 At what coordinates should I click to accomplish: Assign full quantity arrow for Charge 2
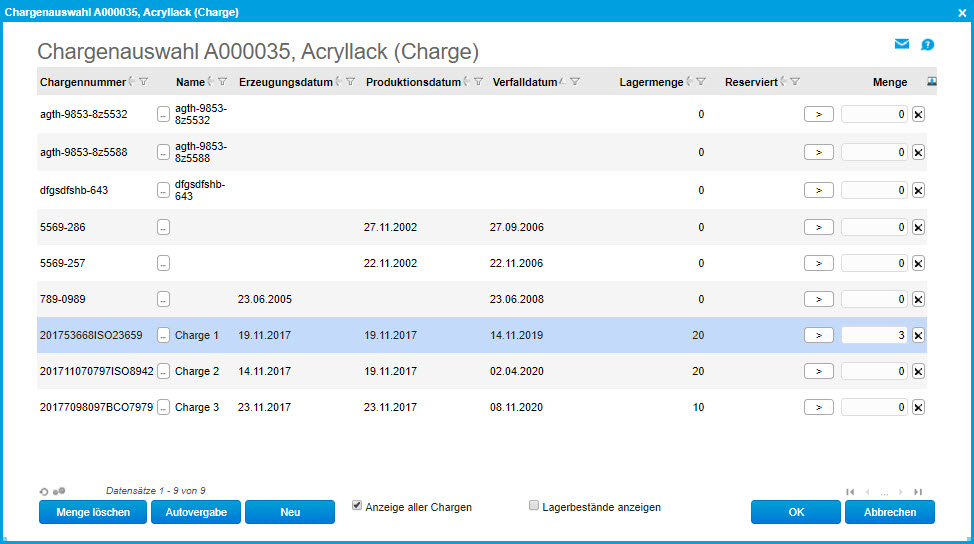819,371
